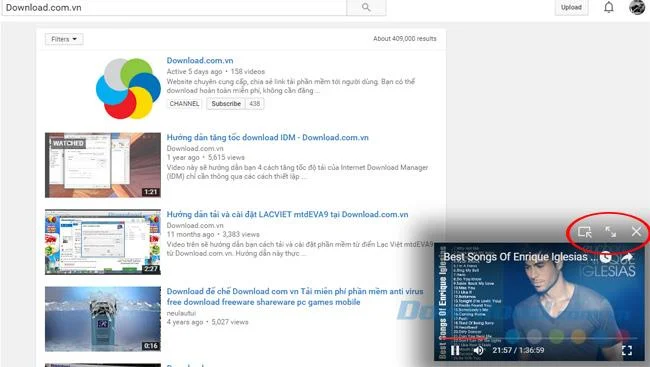This screenshot has height=367, width=650.
Task: Open the account avatar menu
Action: [637, 7]
